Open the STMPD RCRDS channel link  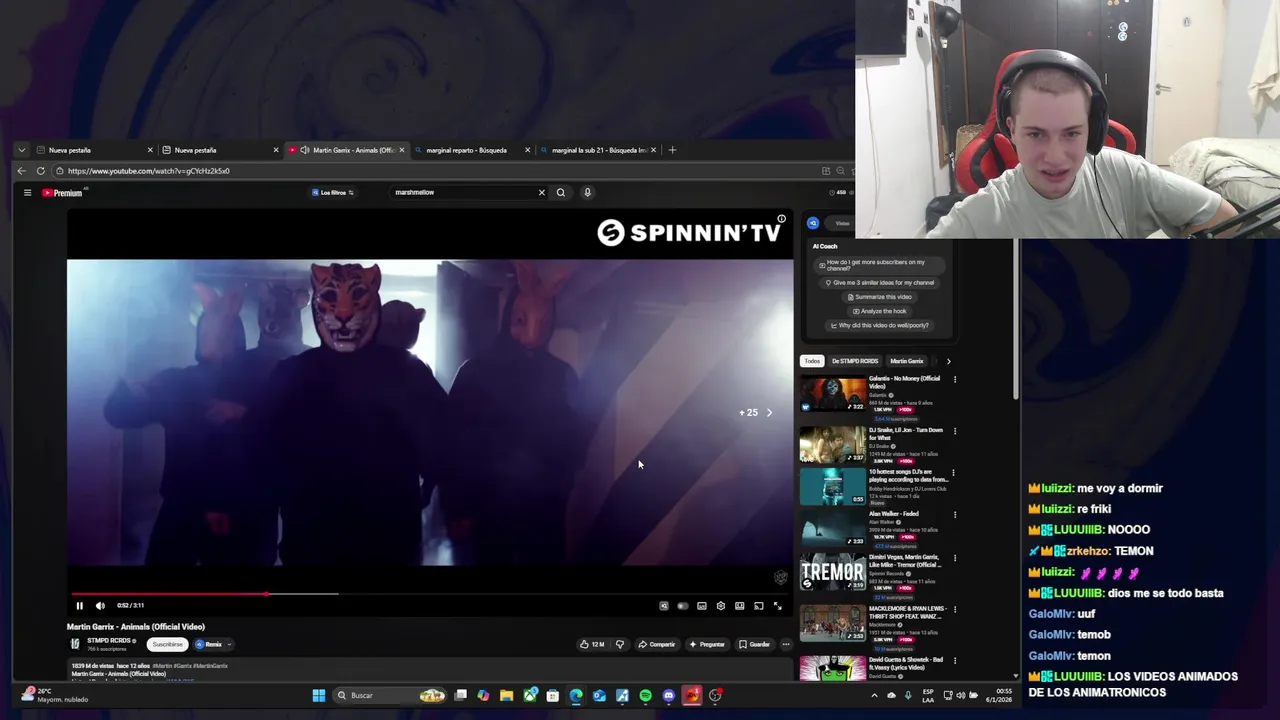tap(109, 640)
